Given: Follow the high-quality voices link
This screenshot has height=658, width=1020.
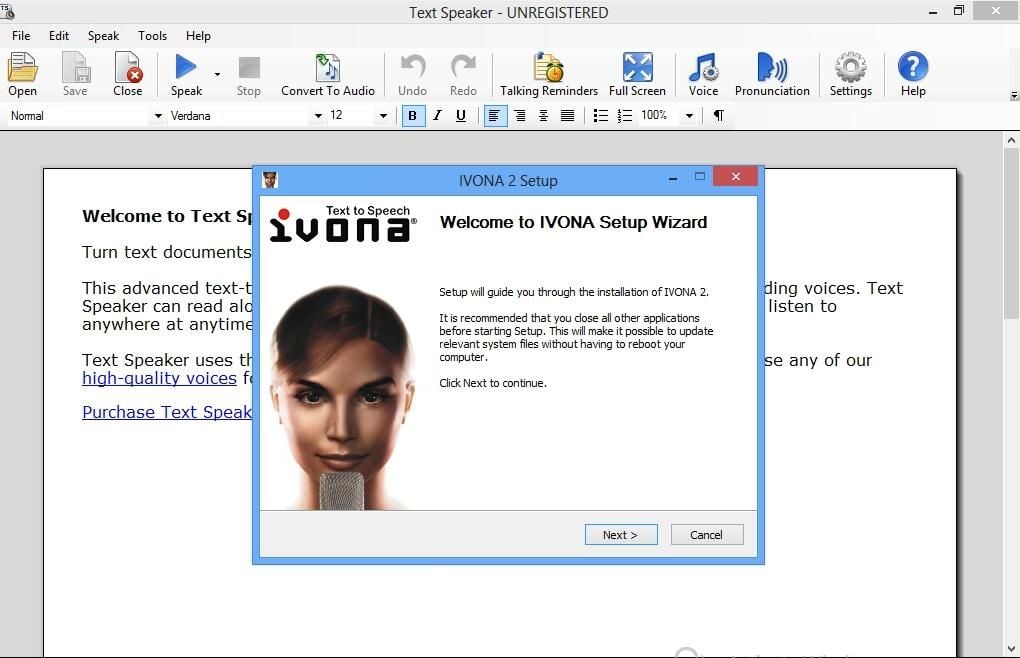Looking at the screenshot, I should pyautogui.click(x=159, y=378).
